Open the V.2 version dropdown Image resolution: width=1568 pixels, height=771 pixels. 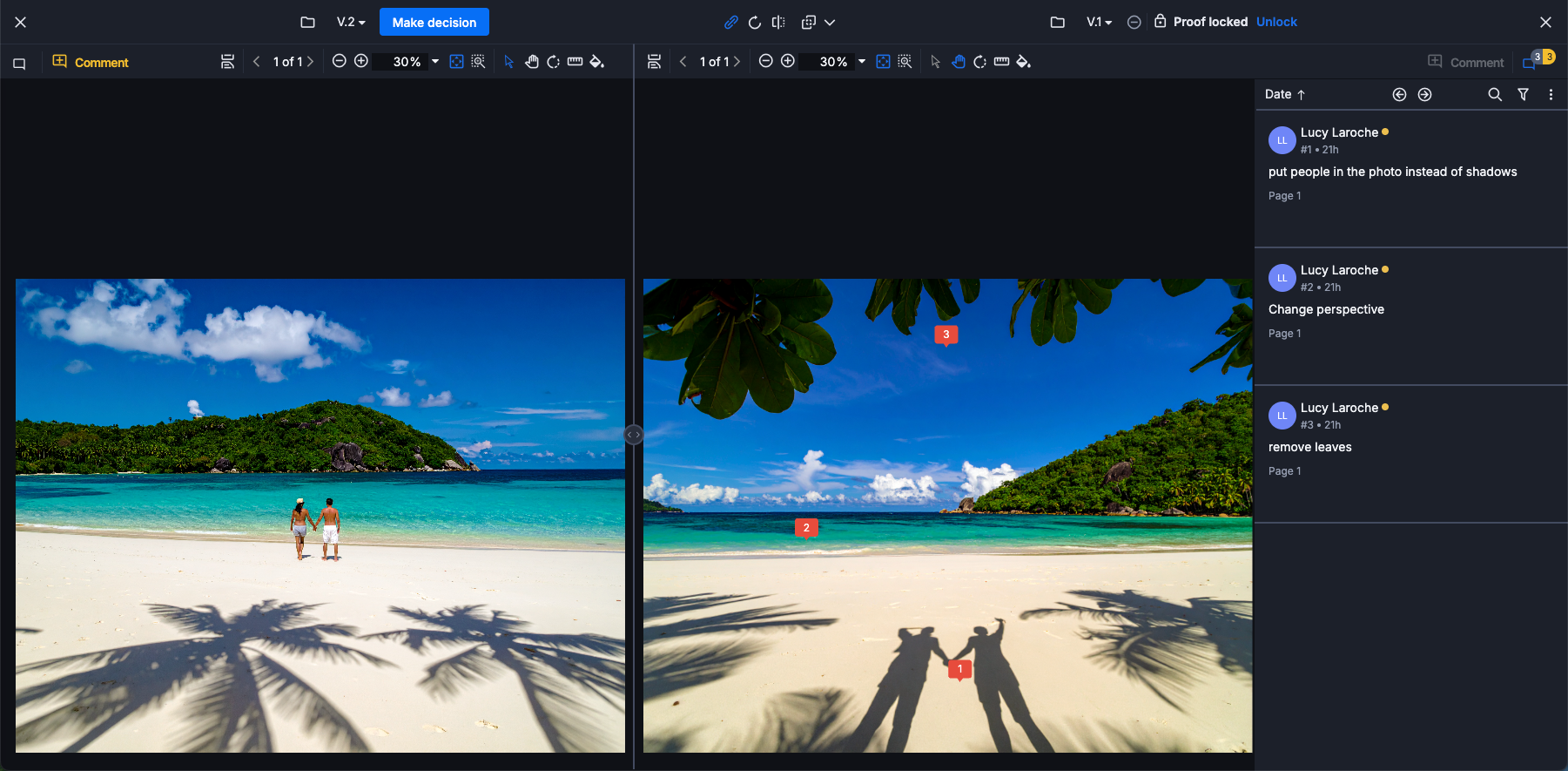tap(351, 22)
